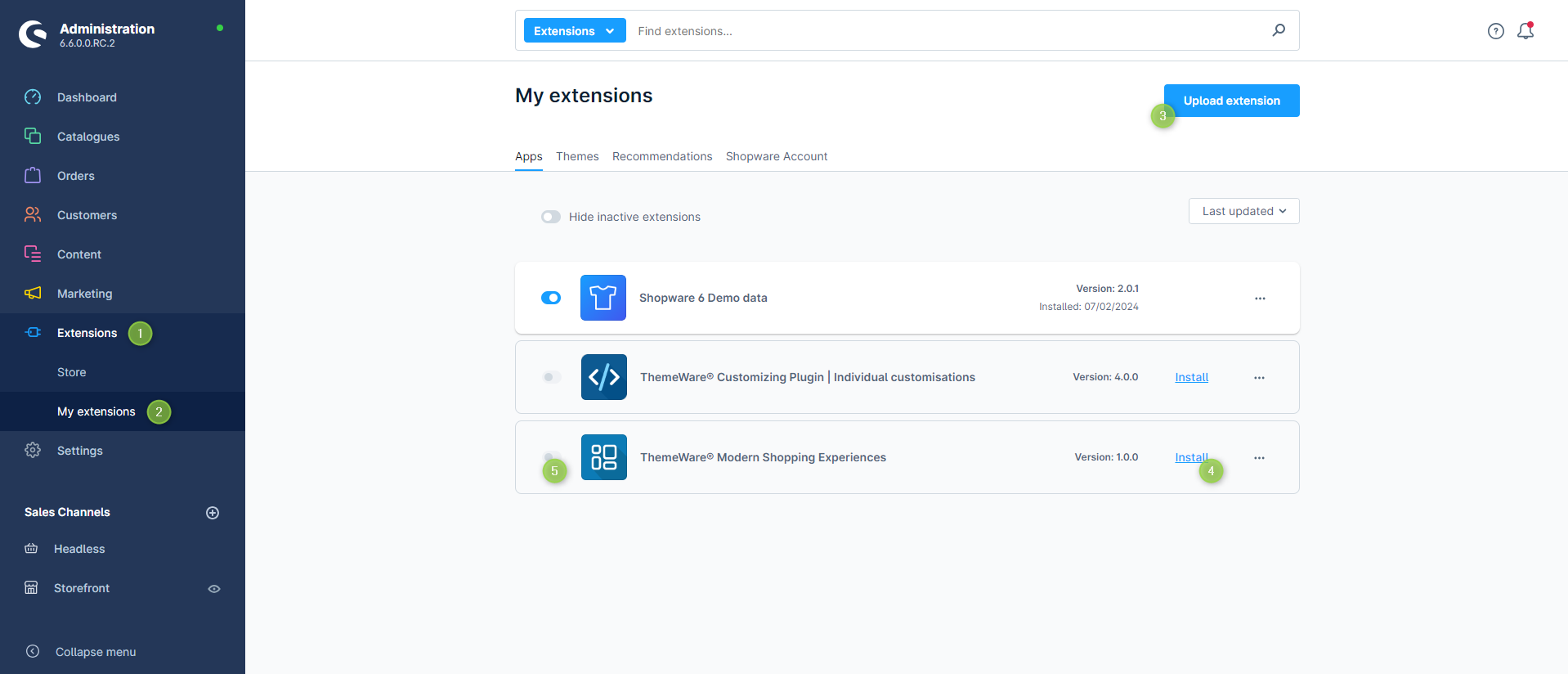Toggle Hide inactive extensions switch
The image size is (1568, 674).
(551, 217)
